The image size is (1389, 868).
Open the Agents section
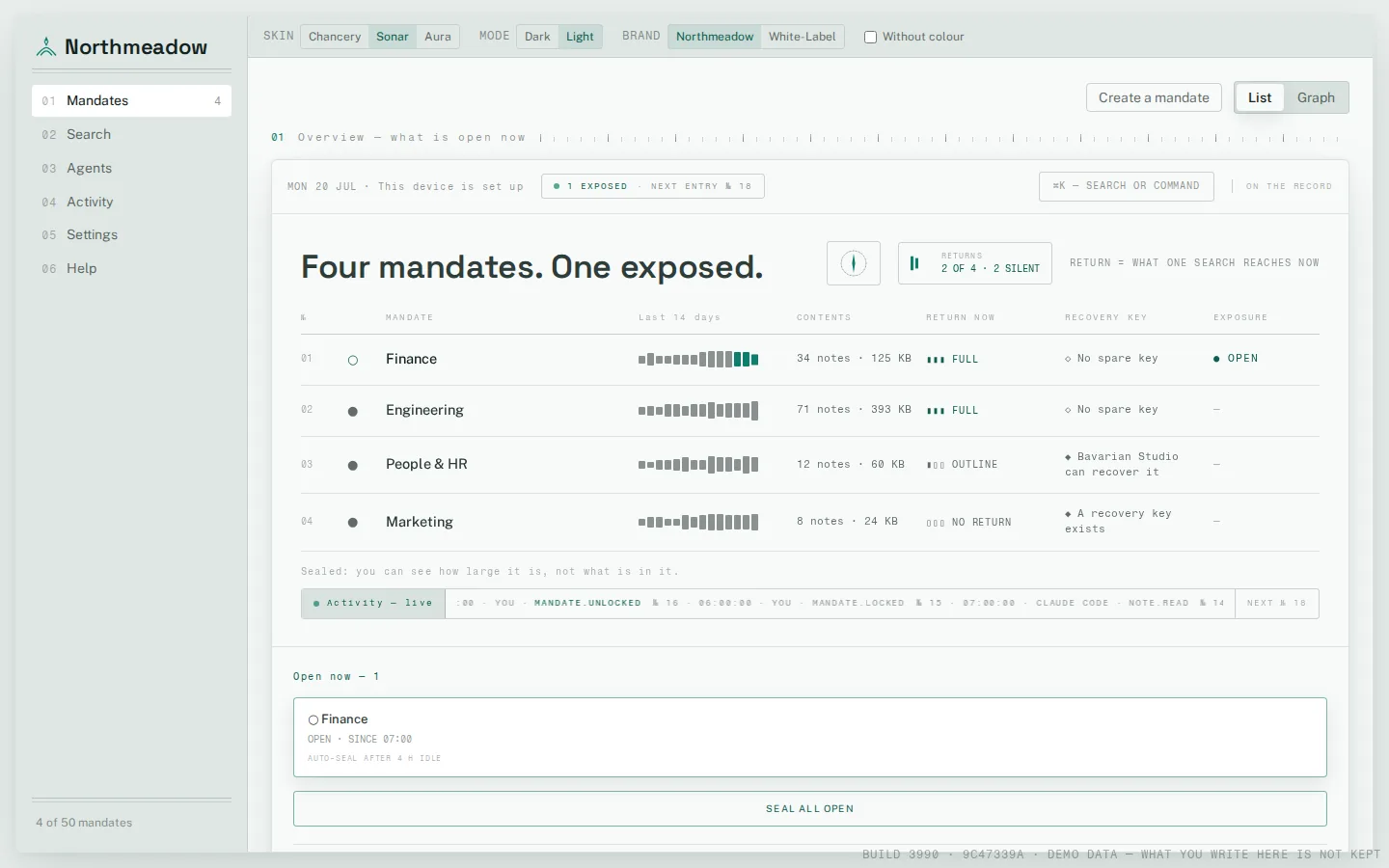click(131, 168)
